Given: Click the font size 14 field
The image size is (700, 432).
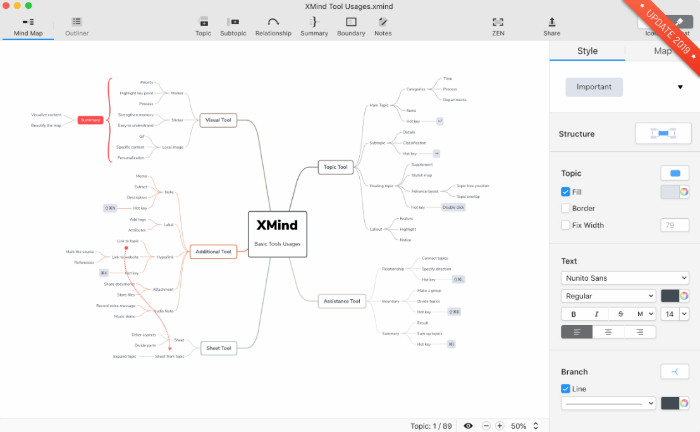Looking at the screenshot, I should tap(670, 314).
